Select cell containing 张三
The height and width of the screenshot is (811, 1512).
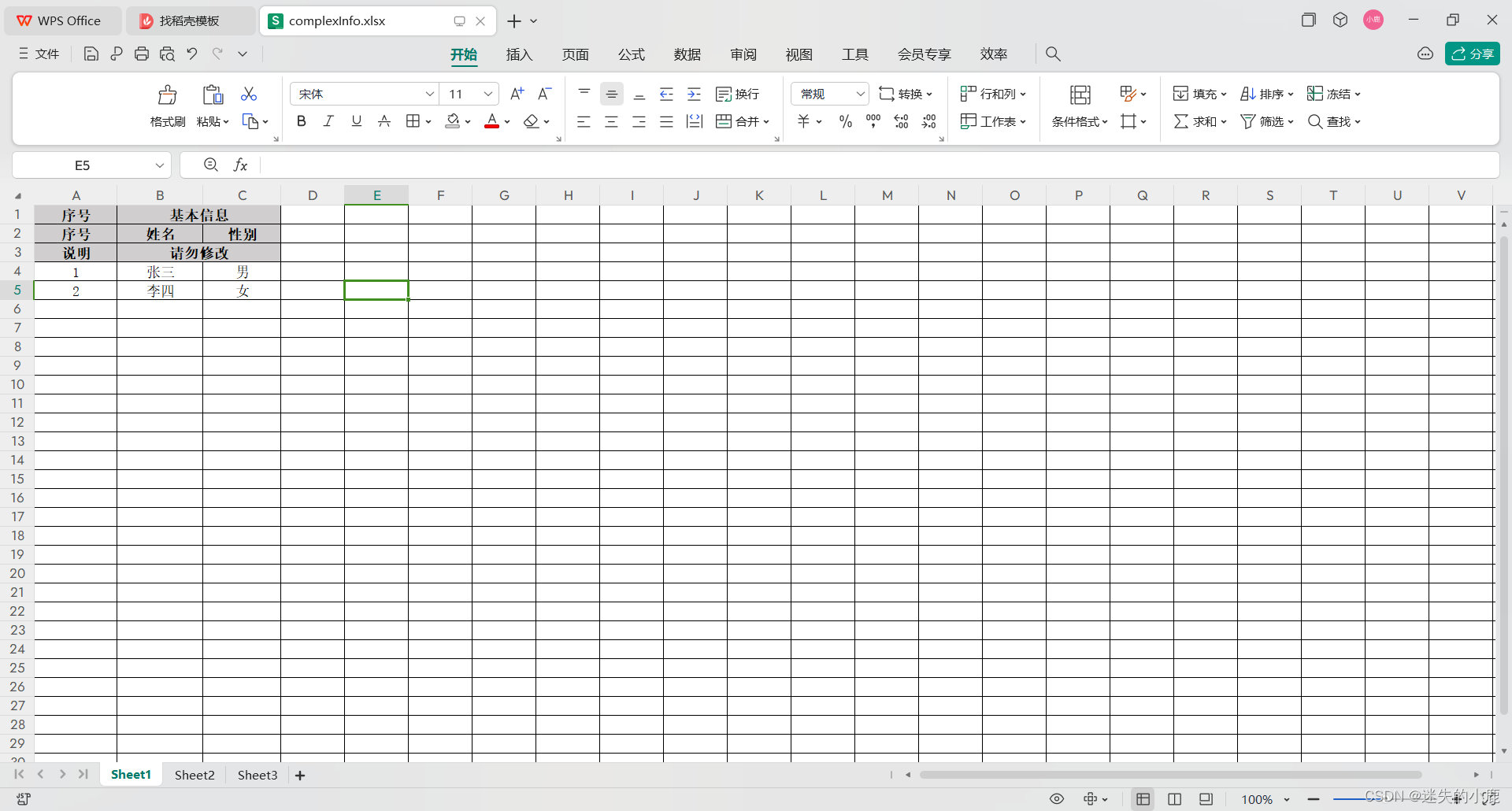(160, 272)
